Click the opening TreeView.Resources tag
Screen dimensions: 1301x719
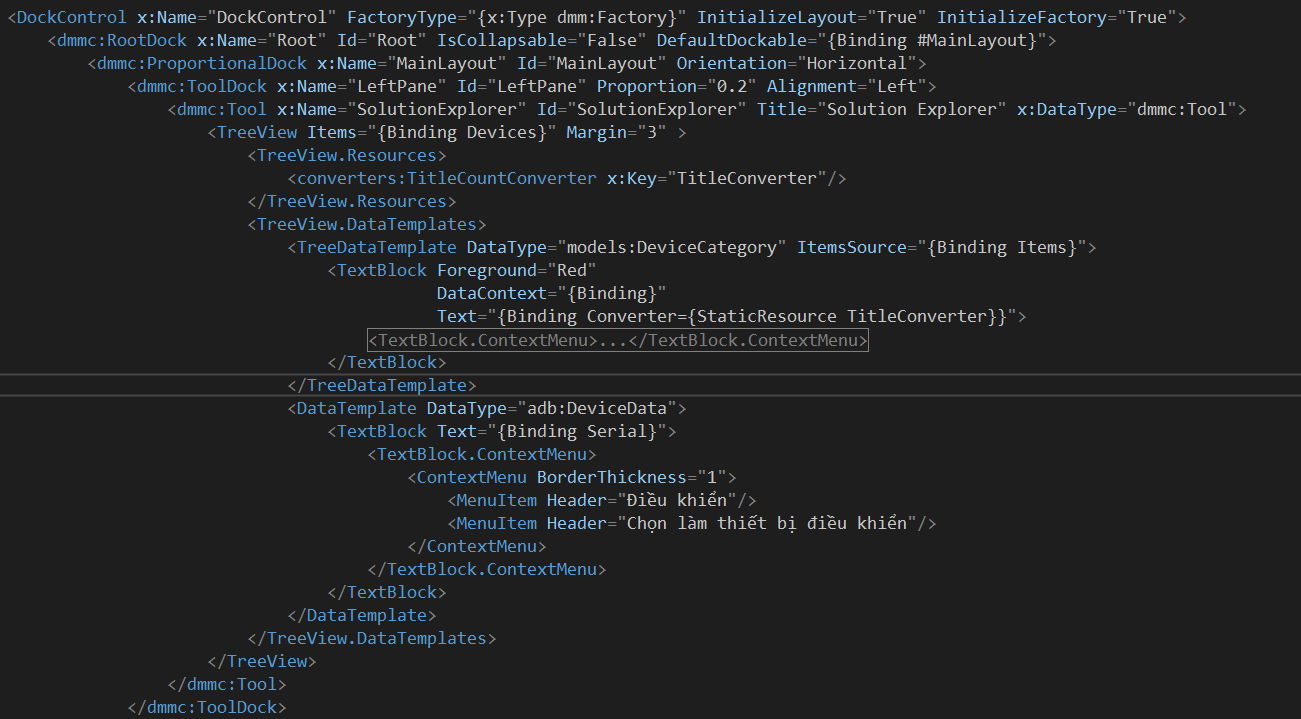click(346, 155)
